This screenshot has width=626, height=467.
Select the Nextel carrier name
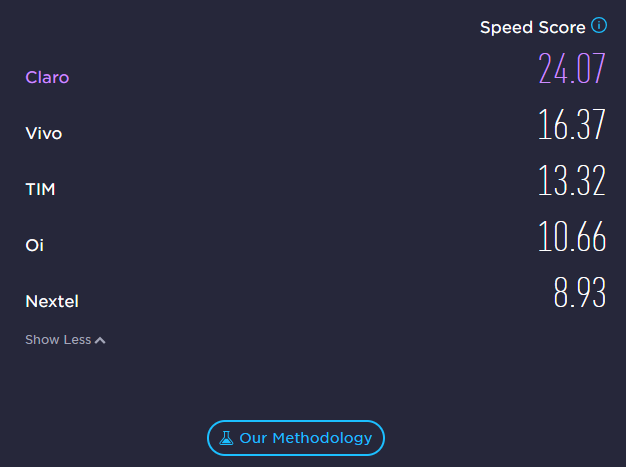point(52,301)
